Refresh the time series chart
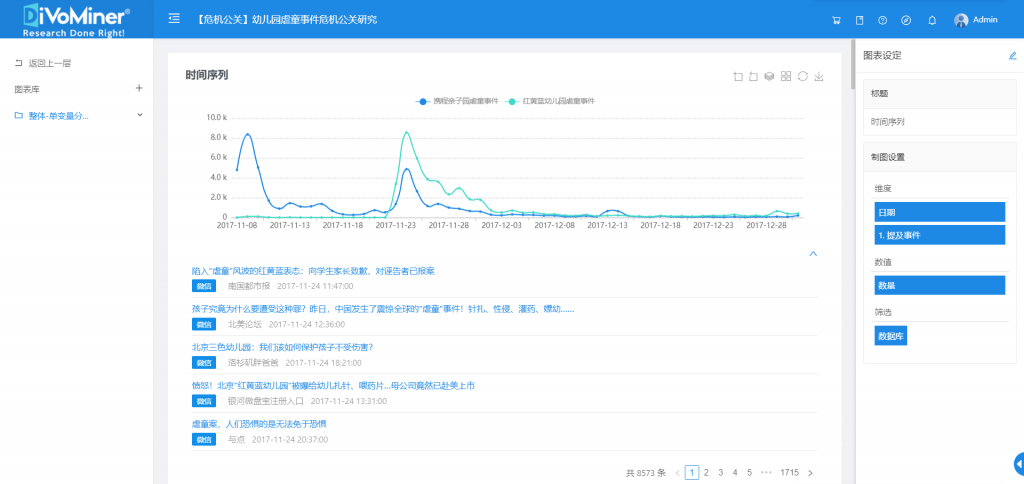The height and width of the screenshot is (484, 1024). point(803,76)
